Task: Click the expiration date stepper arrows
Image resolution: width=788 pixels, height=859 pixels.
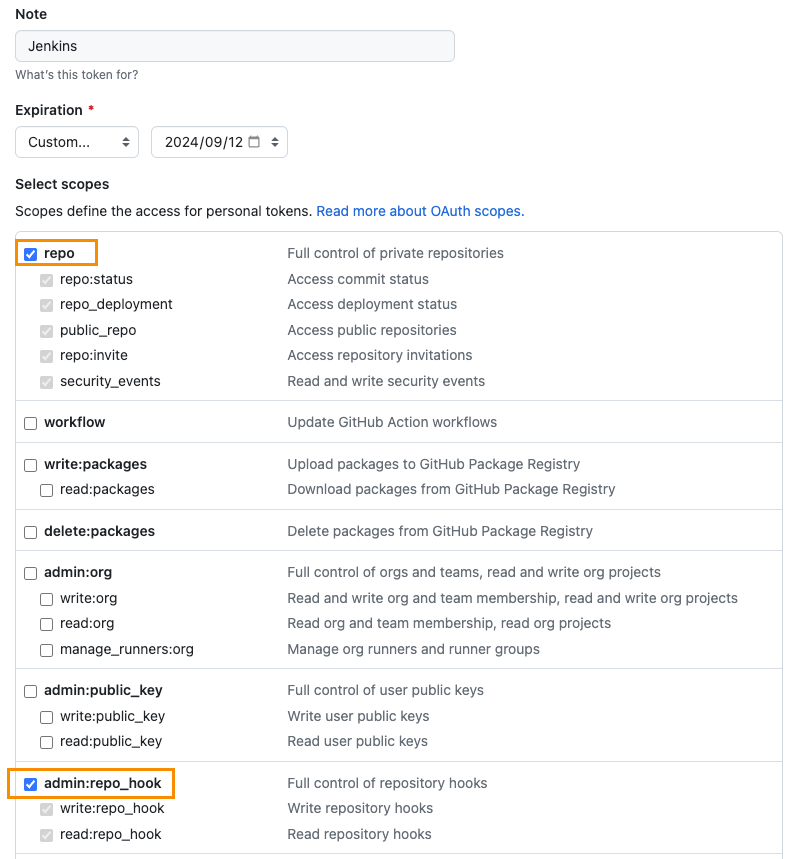Action: pyautogui.click(x=276, y=142)
